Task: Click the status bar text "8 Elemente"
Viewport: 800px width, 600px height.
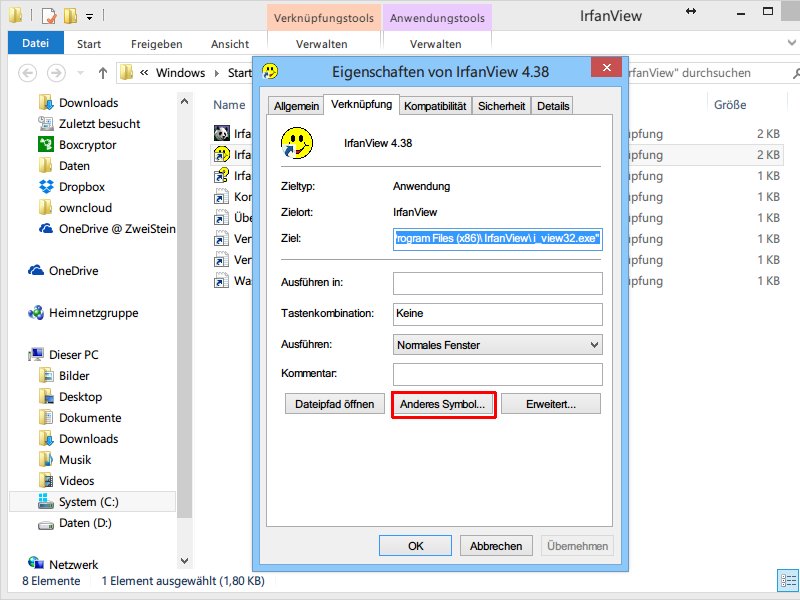Action: click(x=51, y=581)
